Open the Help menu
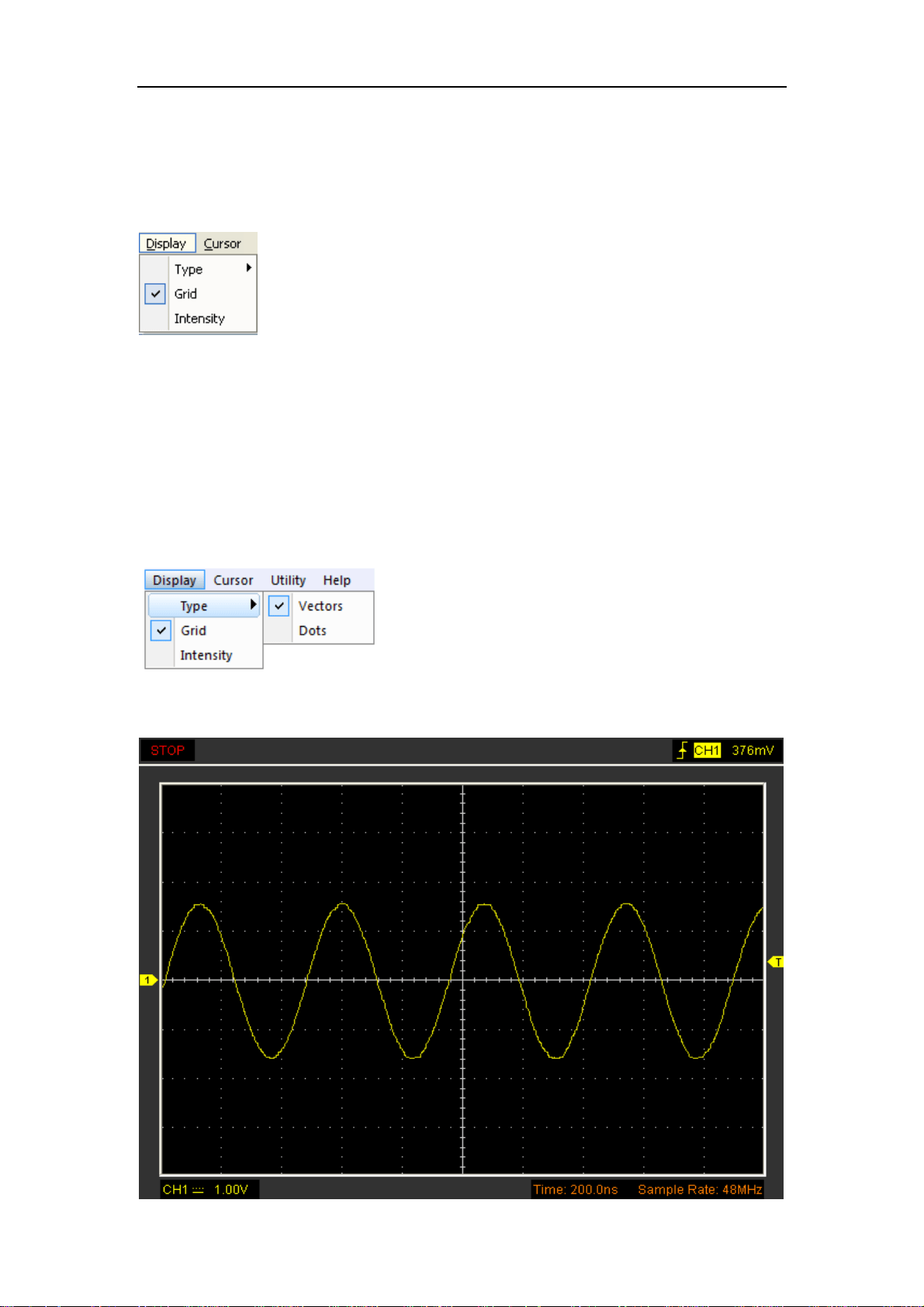Viewport: 924px width, 1307px height. (337, 580)
